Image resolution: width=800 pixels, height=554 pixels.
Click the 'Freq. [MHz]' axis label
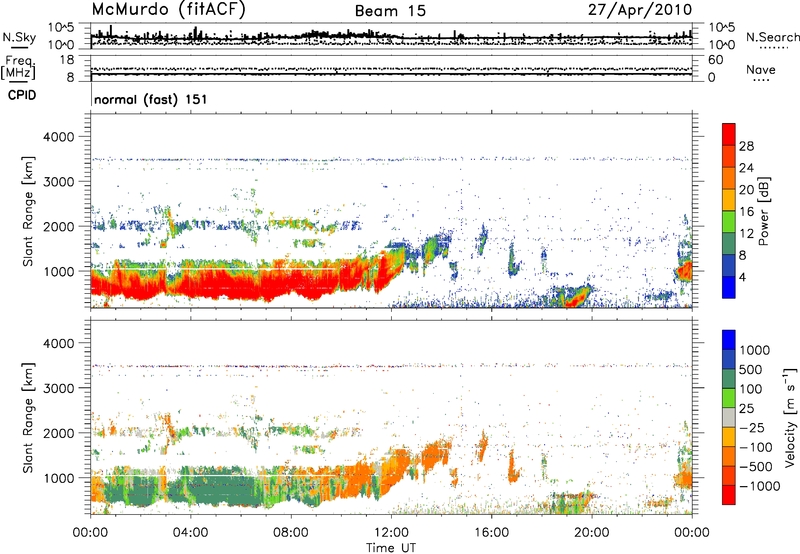[x=18, y=68]
